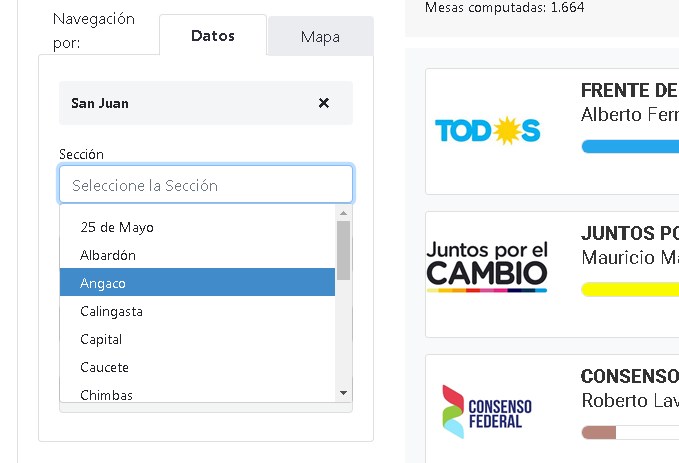
Task: Click the Seleccione la Sección field
Action: coord(205,185)
